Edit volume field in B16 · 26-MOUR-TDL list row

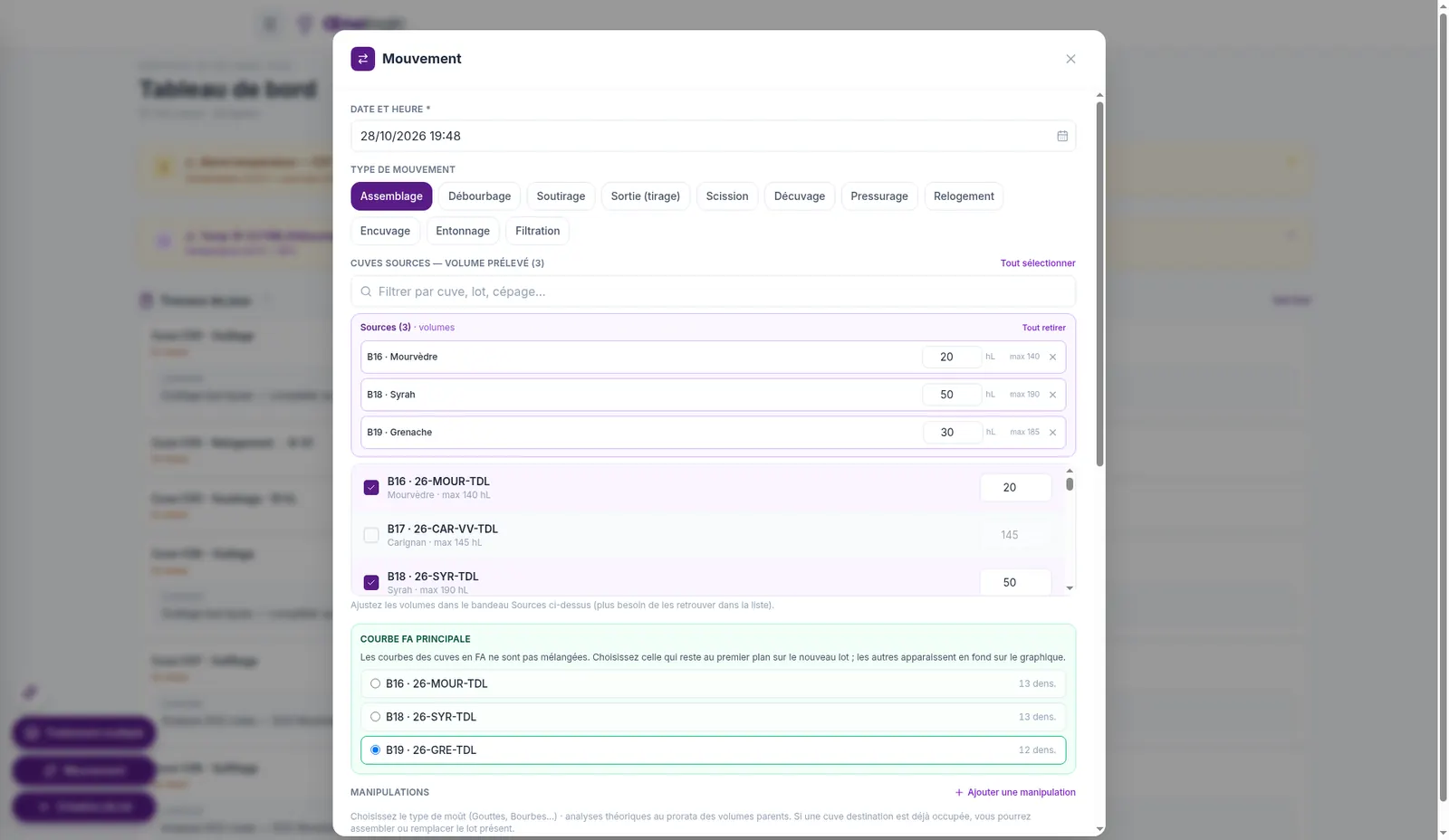pos(1015,488)
